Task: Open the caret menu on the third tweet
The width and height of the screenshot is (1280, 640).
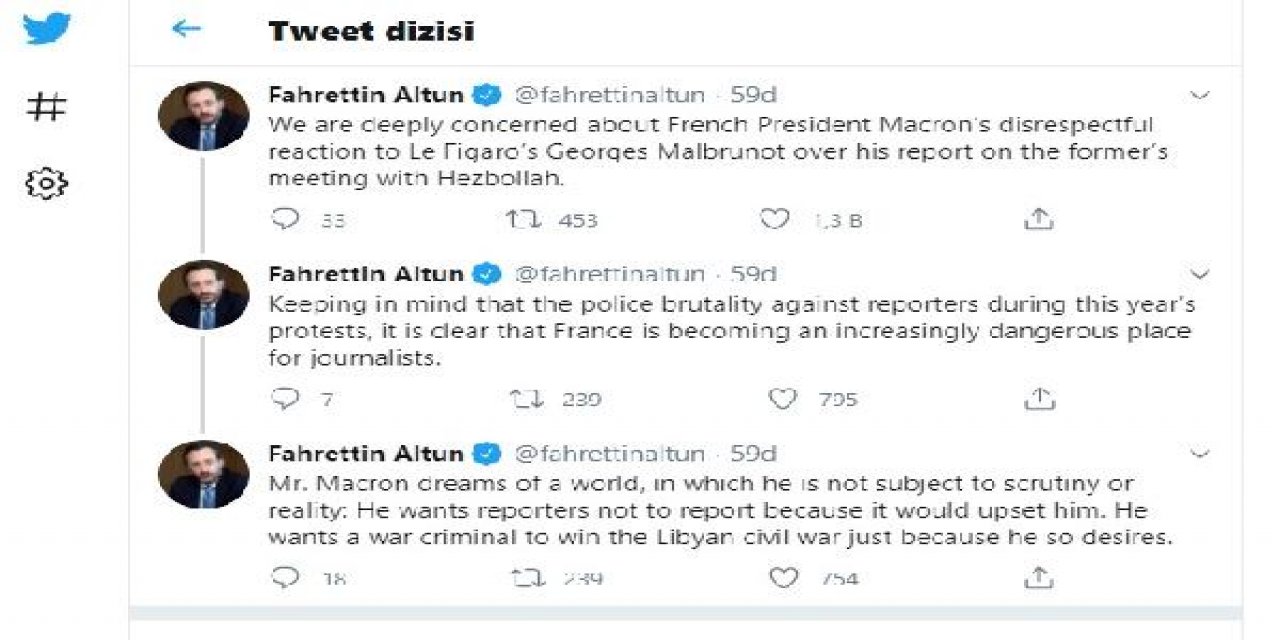Action: [x=1200, y=453]
